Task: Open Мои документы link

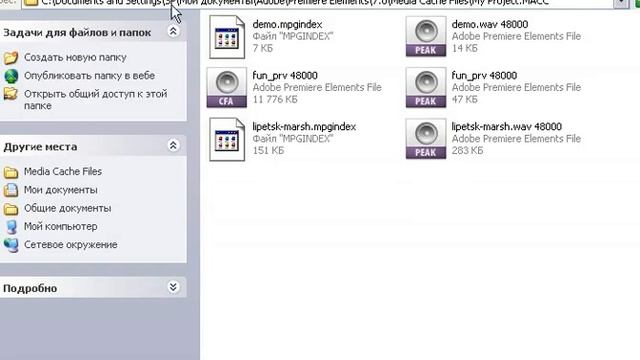Action: coord(60,190)
